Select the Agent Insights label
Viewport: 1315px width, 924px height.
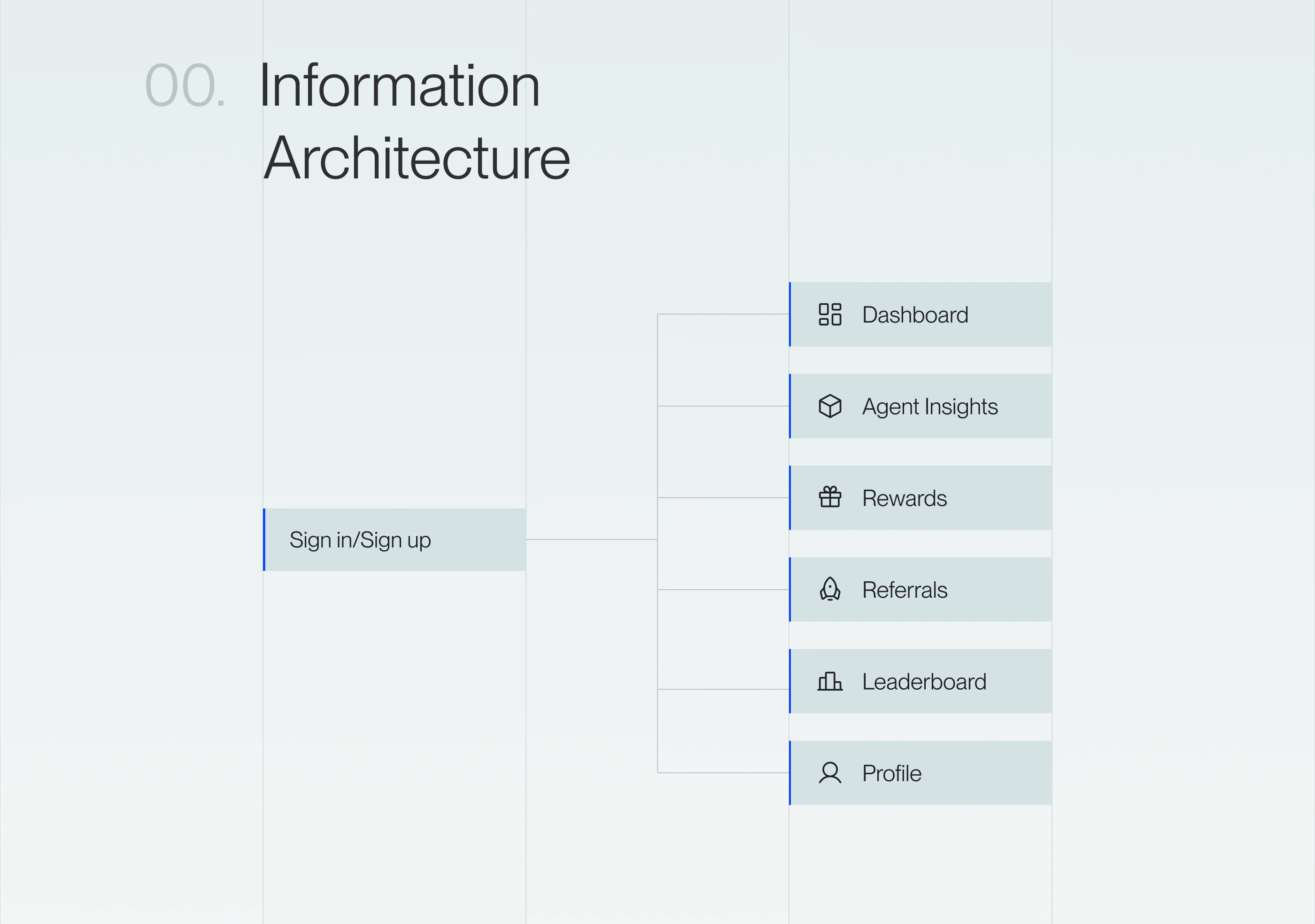(929, 407)
